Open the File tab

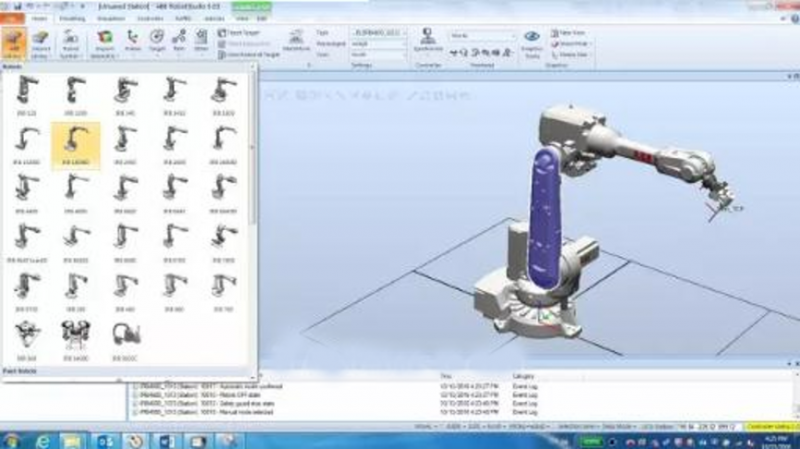(12, 18)
